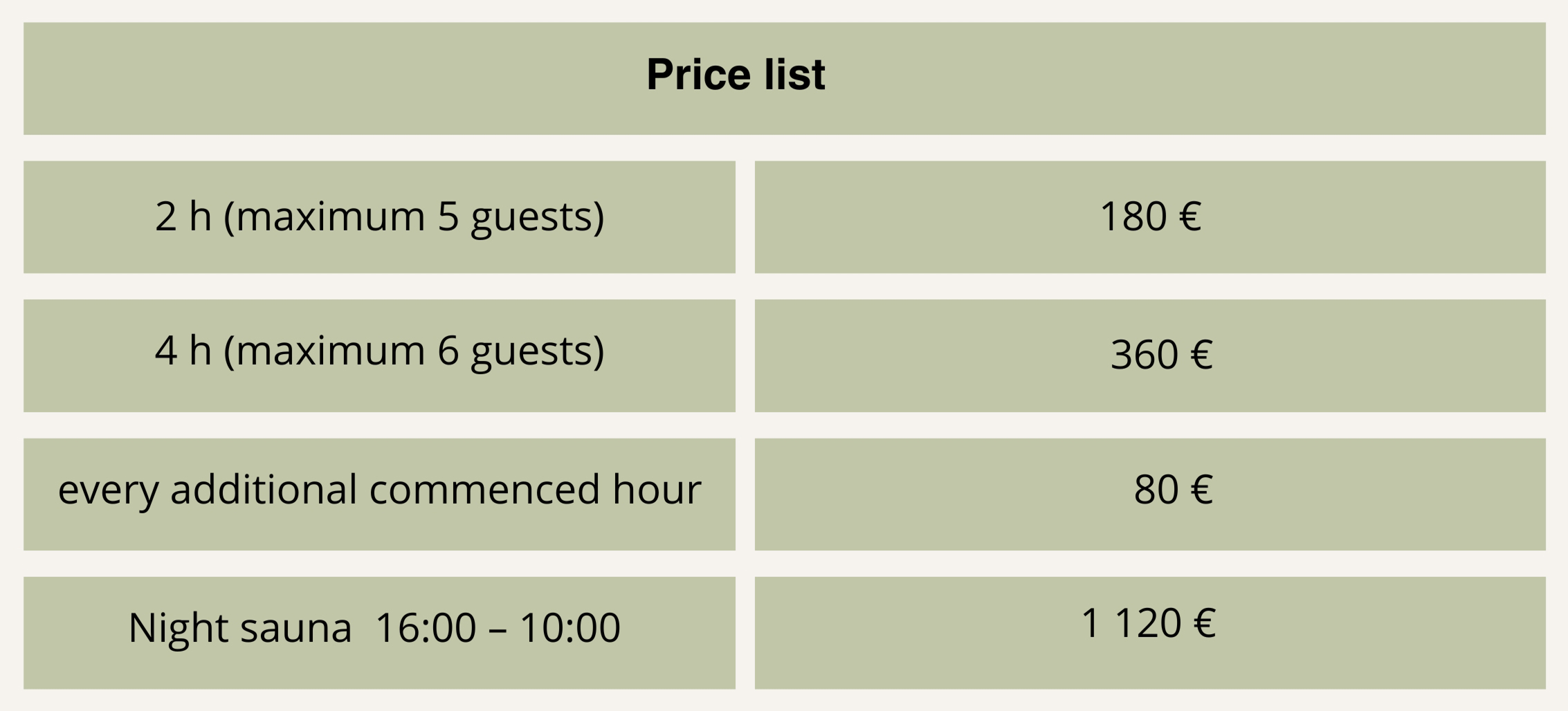
Task: Click the 16:00 start time
Action: 425,628
